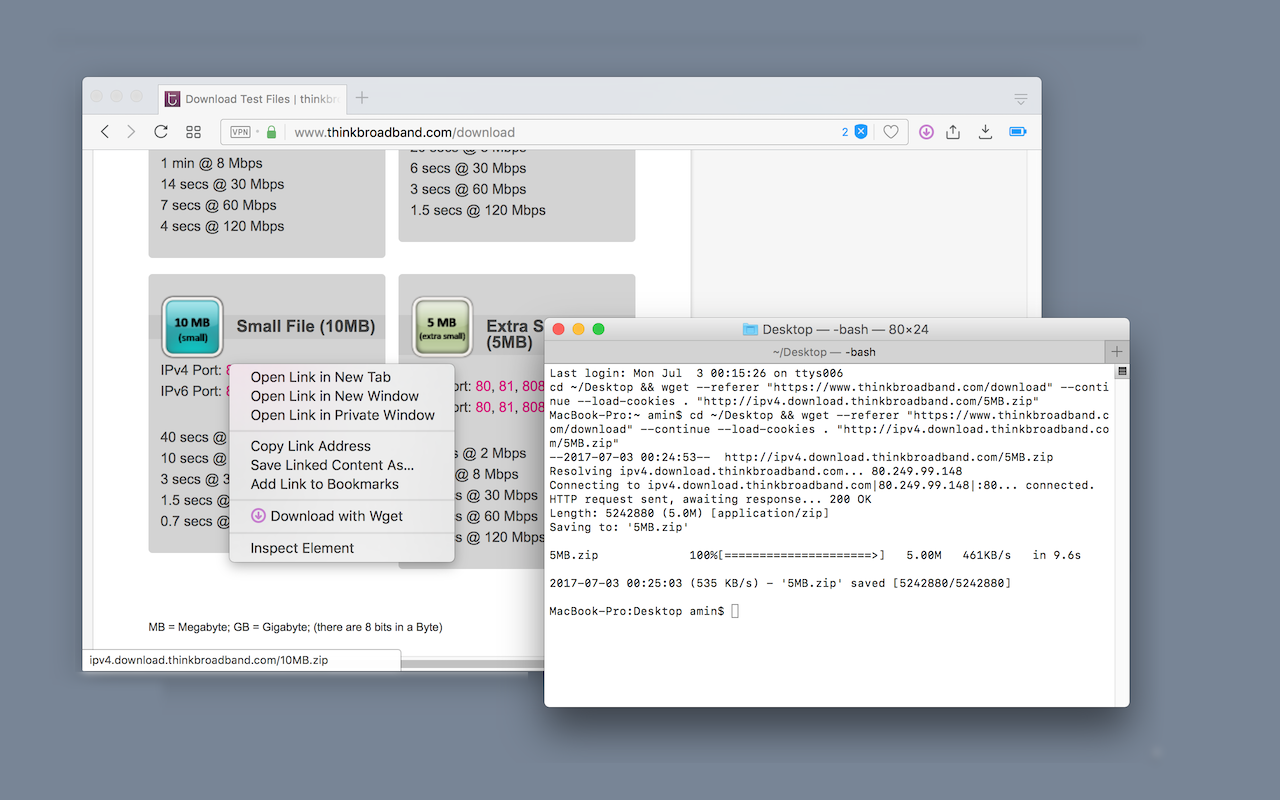Screen dimensions: 1280x800
Task: Open the tab menu icon beside tab strip
Action: [x=1021, y=99]
